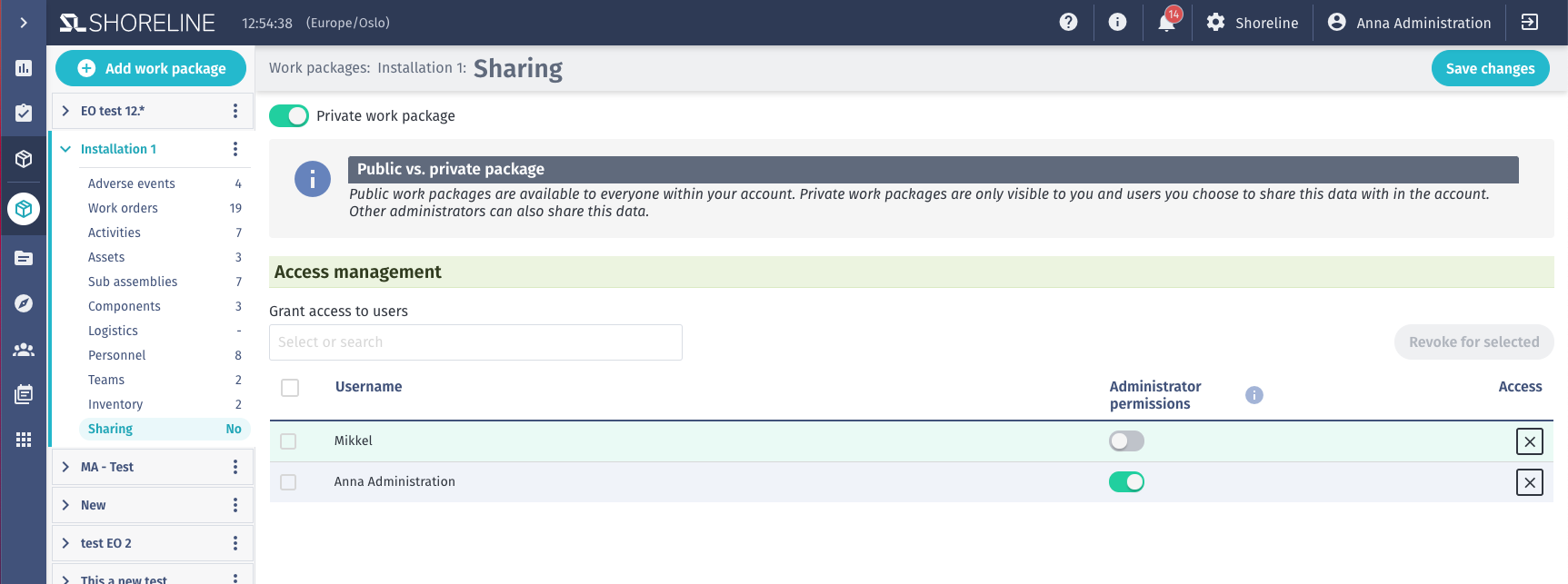Open Assets section
The height and width of the screenshot is (584, 1568).
(165, 257)
